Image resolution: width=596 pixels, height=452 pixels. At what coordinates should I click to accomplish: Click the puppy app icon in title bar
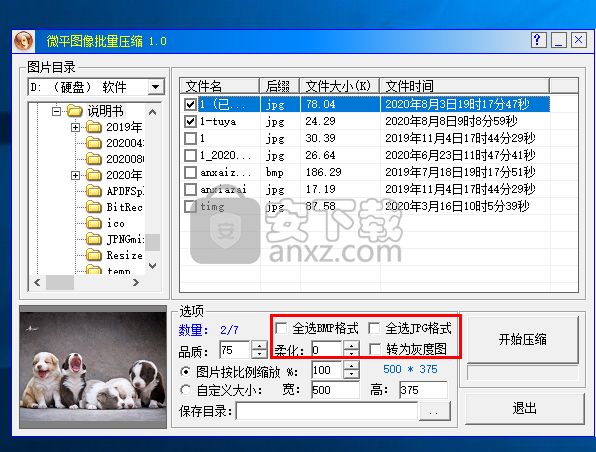coord(24,41)
